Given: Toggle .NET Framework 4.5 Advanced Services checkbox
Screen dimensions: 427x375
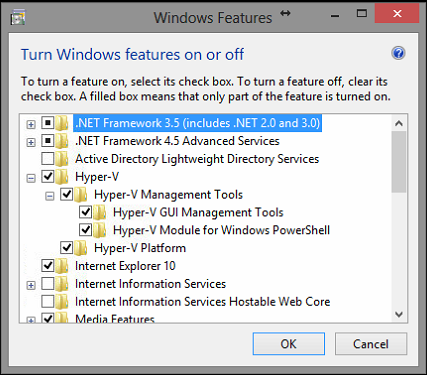Looking at the screenshot, I should click(48, 141).
